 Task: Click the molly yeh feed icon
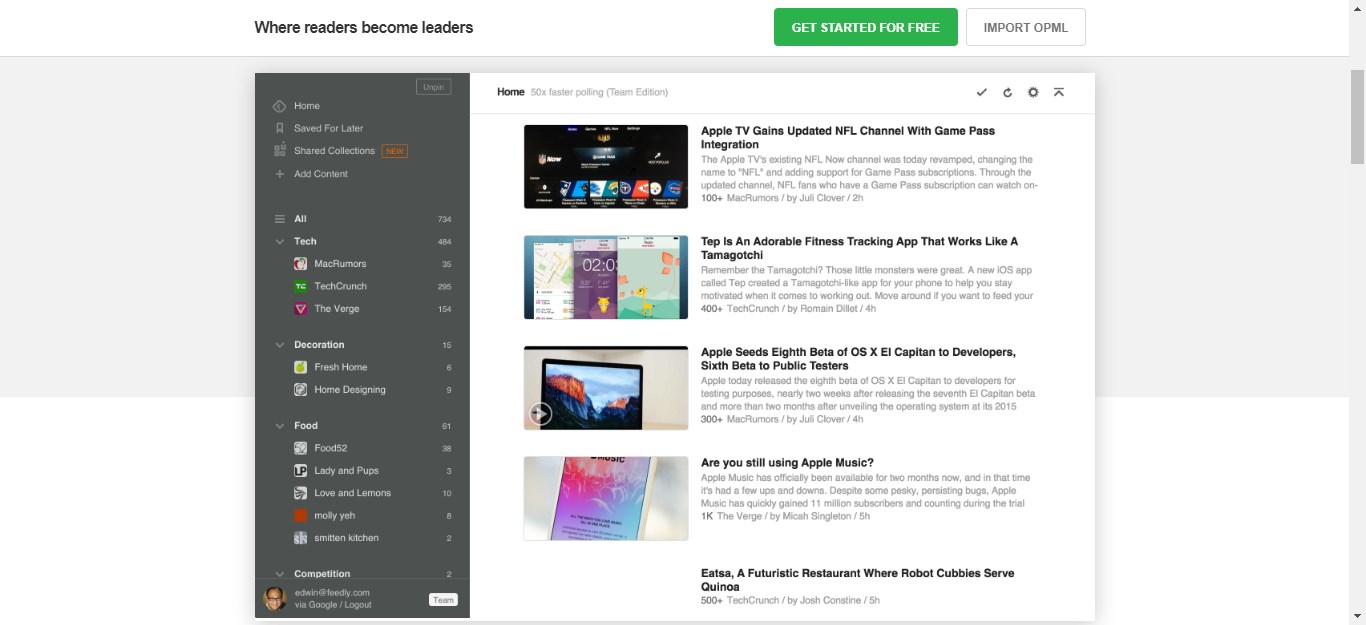301,516
